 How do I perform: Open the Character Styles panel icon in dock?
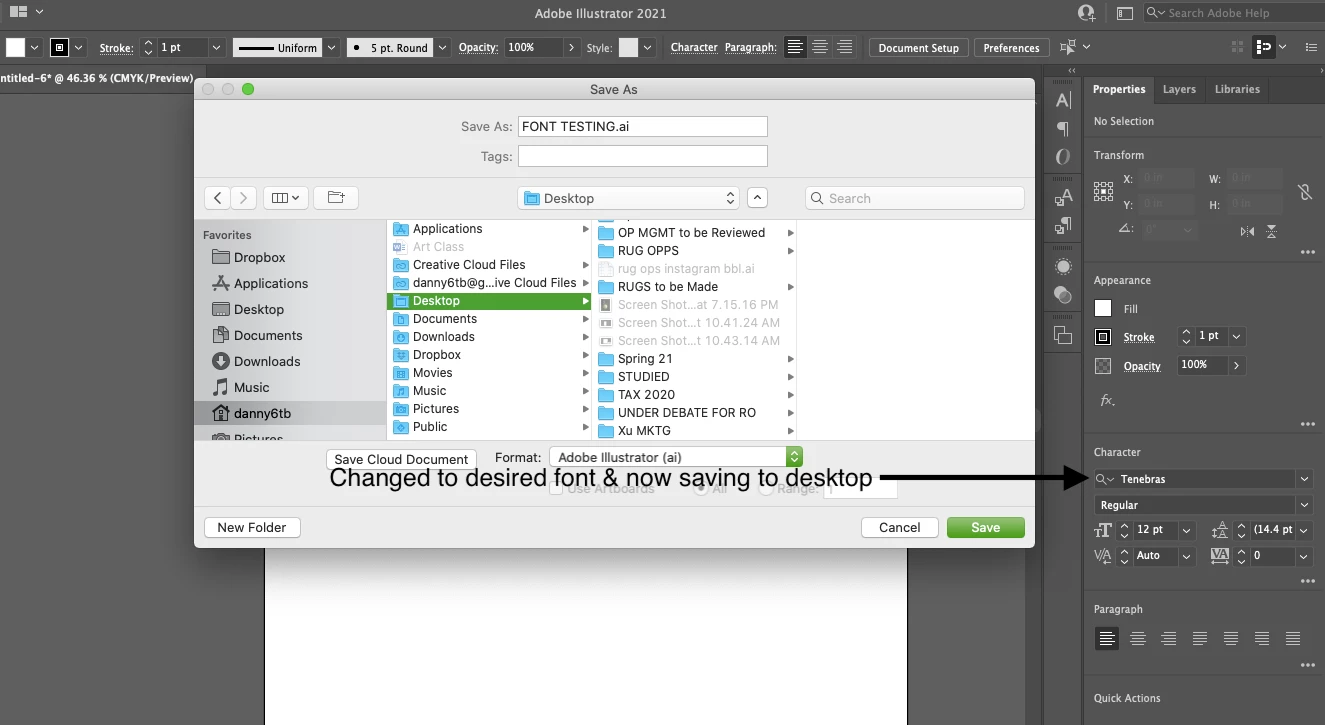pyautogui.click(x=1063, y=197)
